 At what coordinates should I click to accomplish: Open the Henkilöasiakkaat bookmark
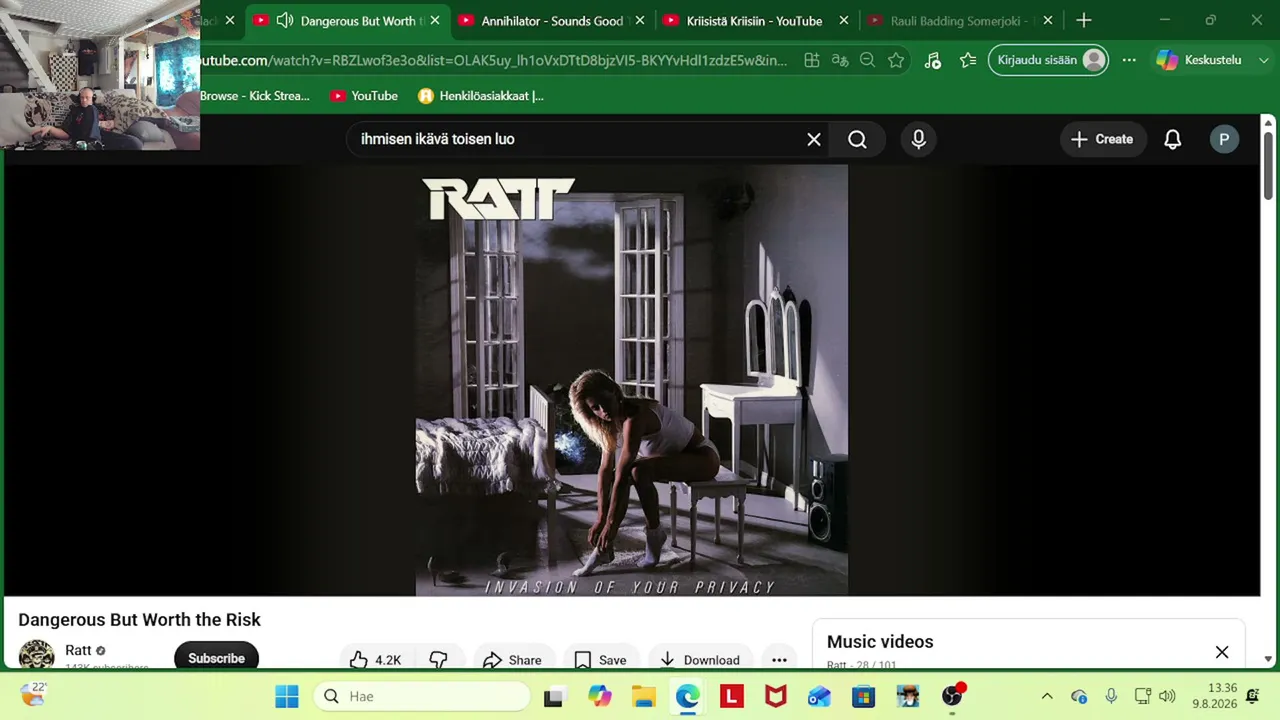pos(481,96)
